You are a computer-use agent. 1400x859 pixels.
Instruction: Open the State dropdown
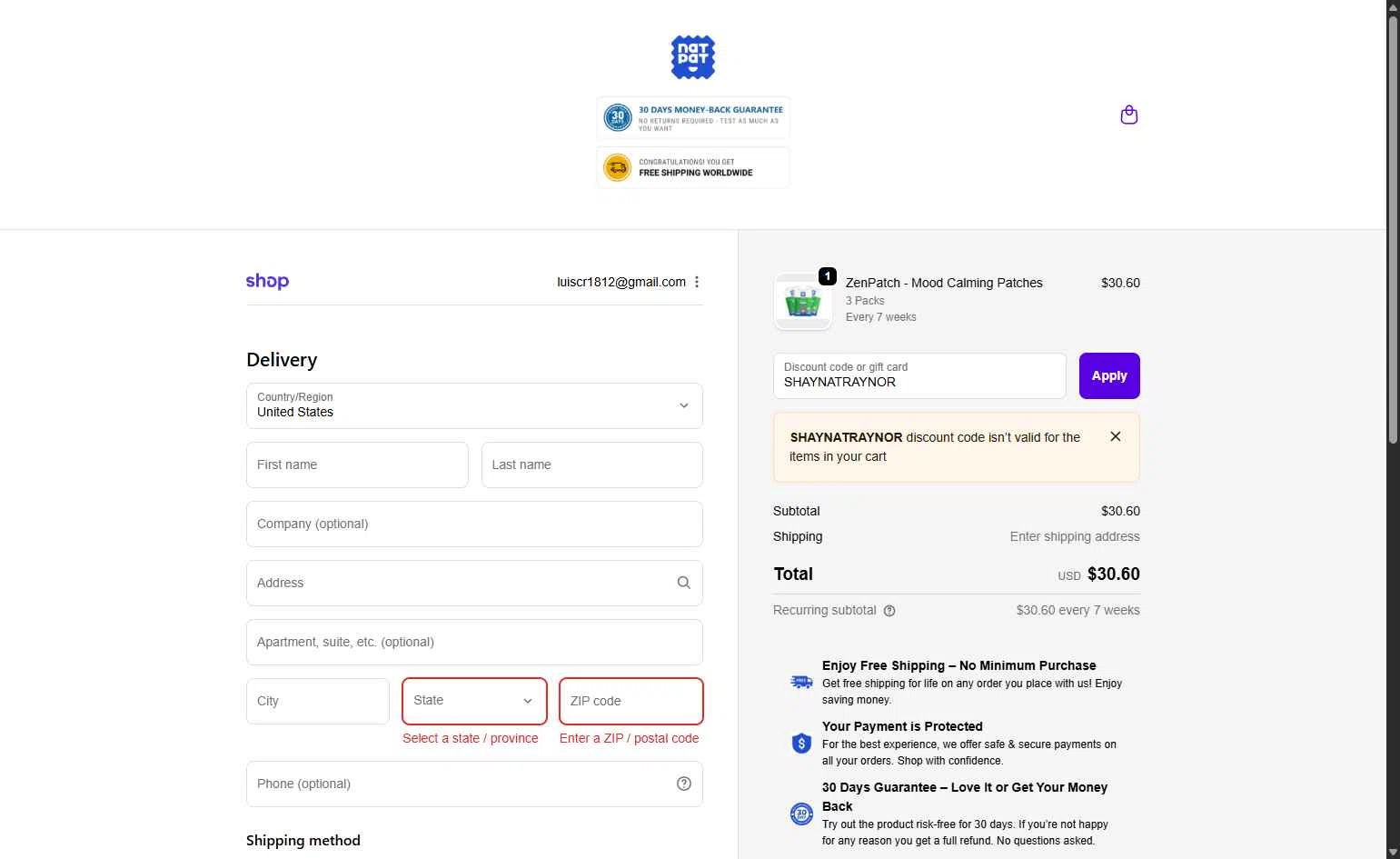click(474, 701)
